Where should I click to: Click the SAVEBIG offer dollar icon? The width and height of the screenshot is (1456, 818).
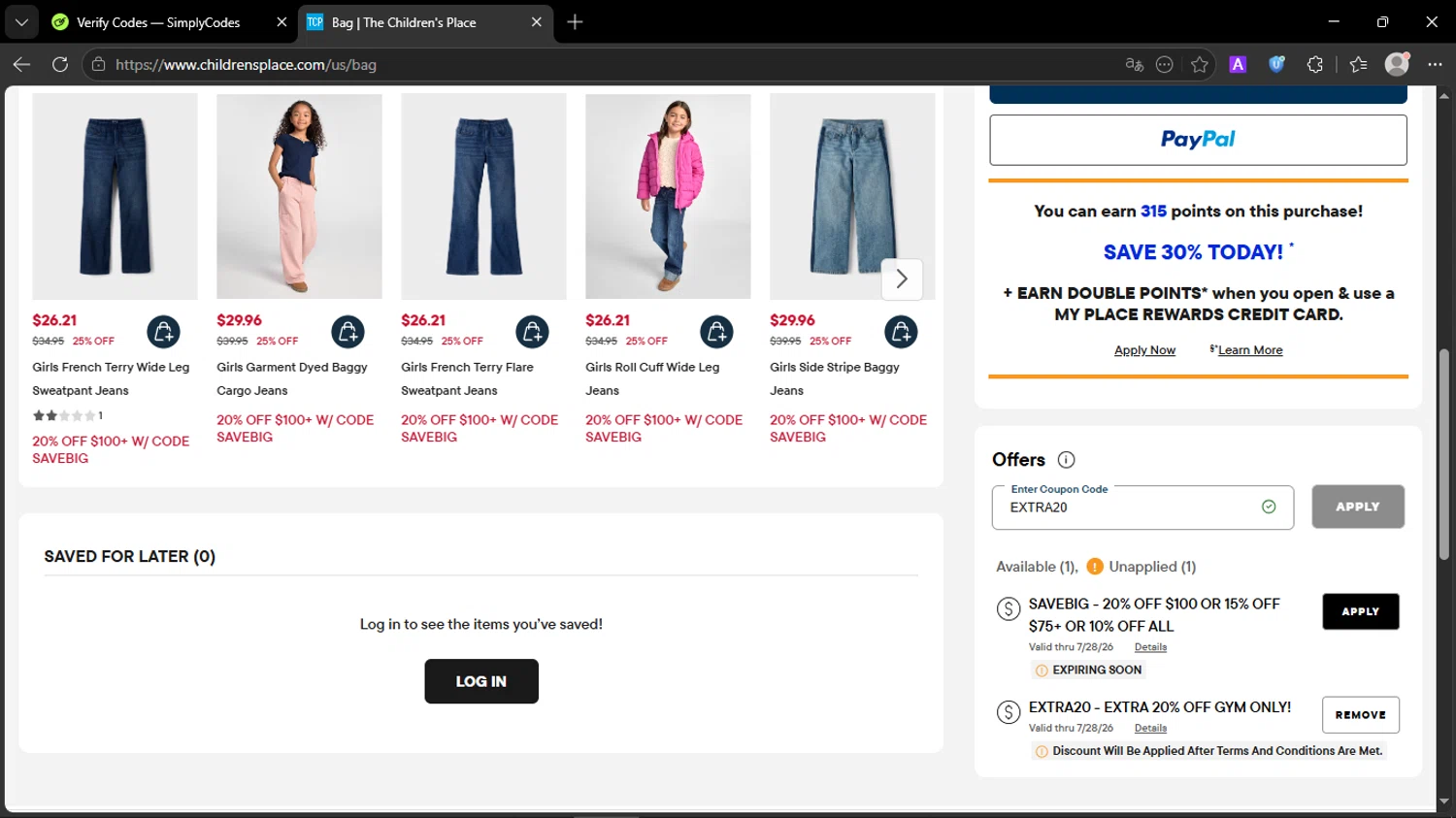[x=1009, y=609]
